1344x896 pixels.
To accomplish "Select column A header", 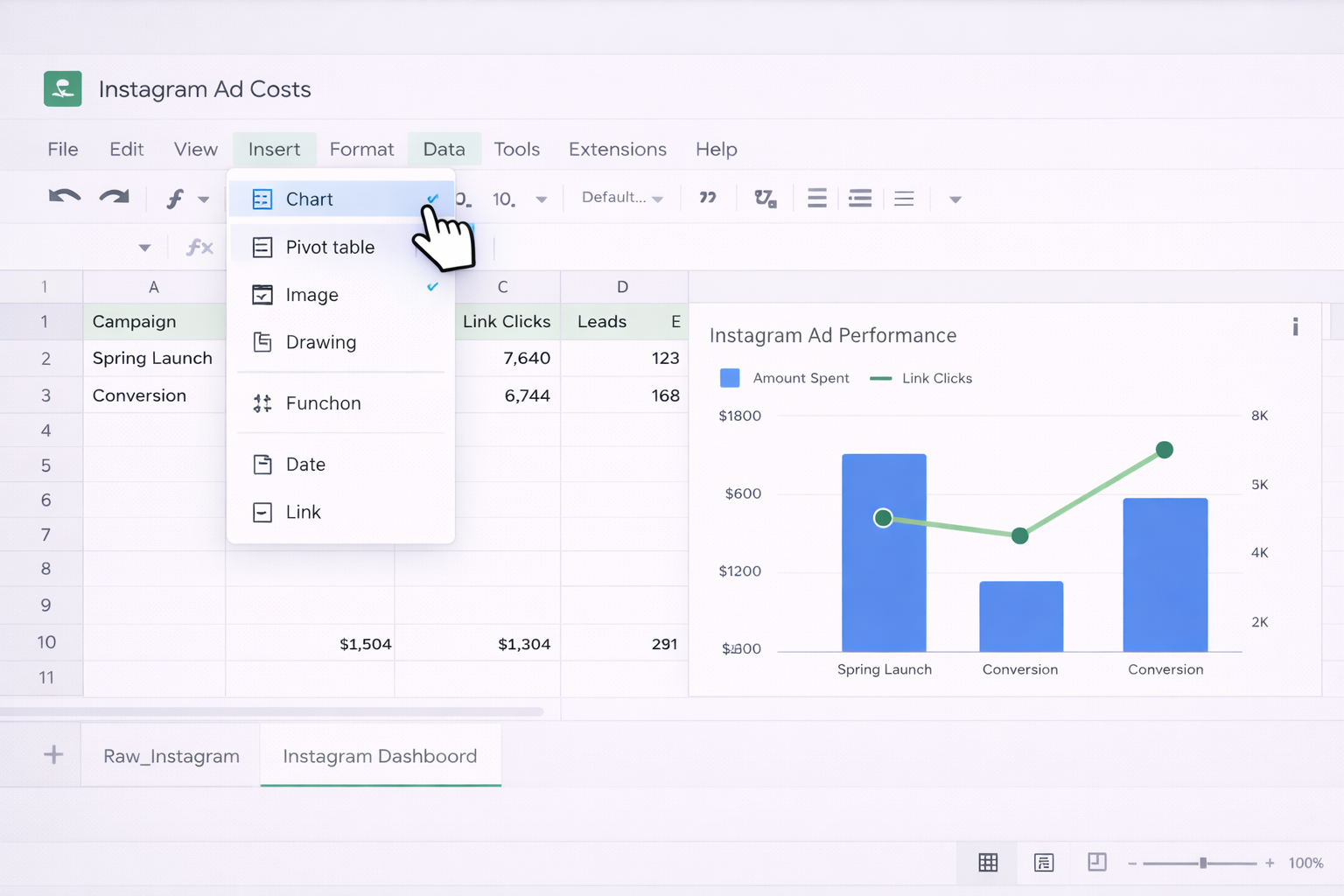I will [154, 287].
